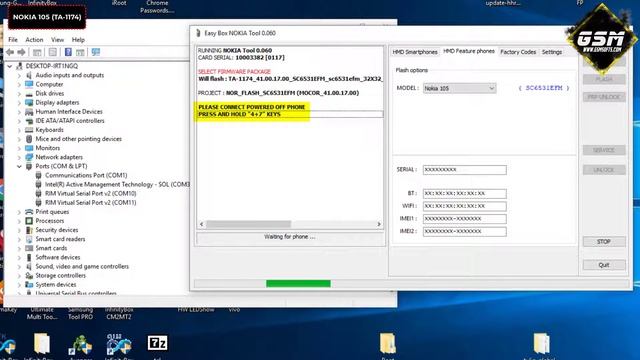Viewport: 640px width, 360px height.
Task: Click the greyed FLASH button
Action: (x=604, y=79)
